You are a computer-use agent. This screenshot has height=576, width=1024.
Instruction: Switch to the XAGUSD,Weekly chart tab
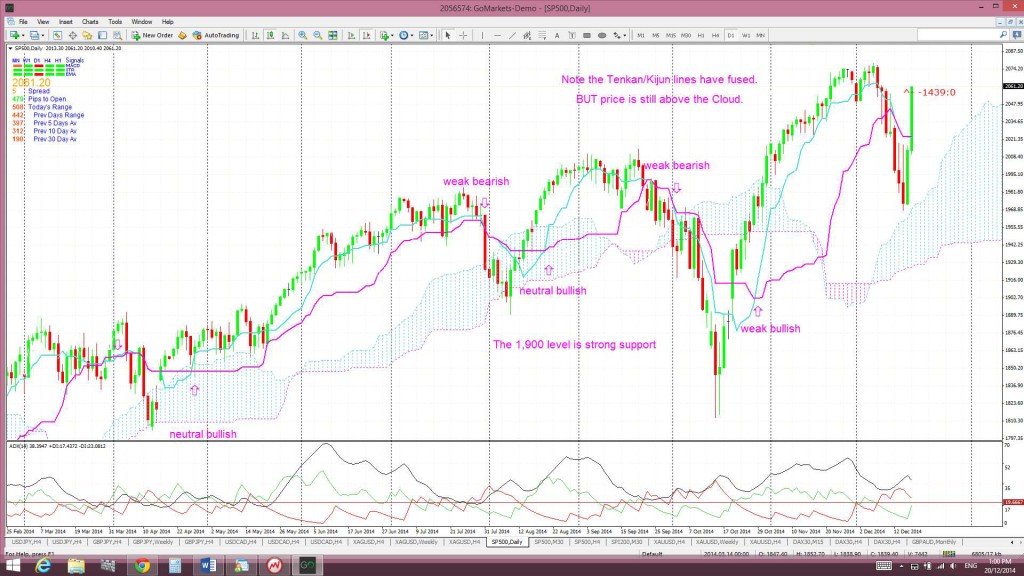click(x=416, y=542)
